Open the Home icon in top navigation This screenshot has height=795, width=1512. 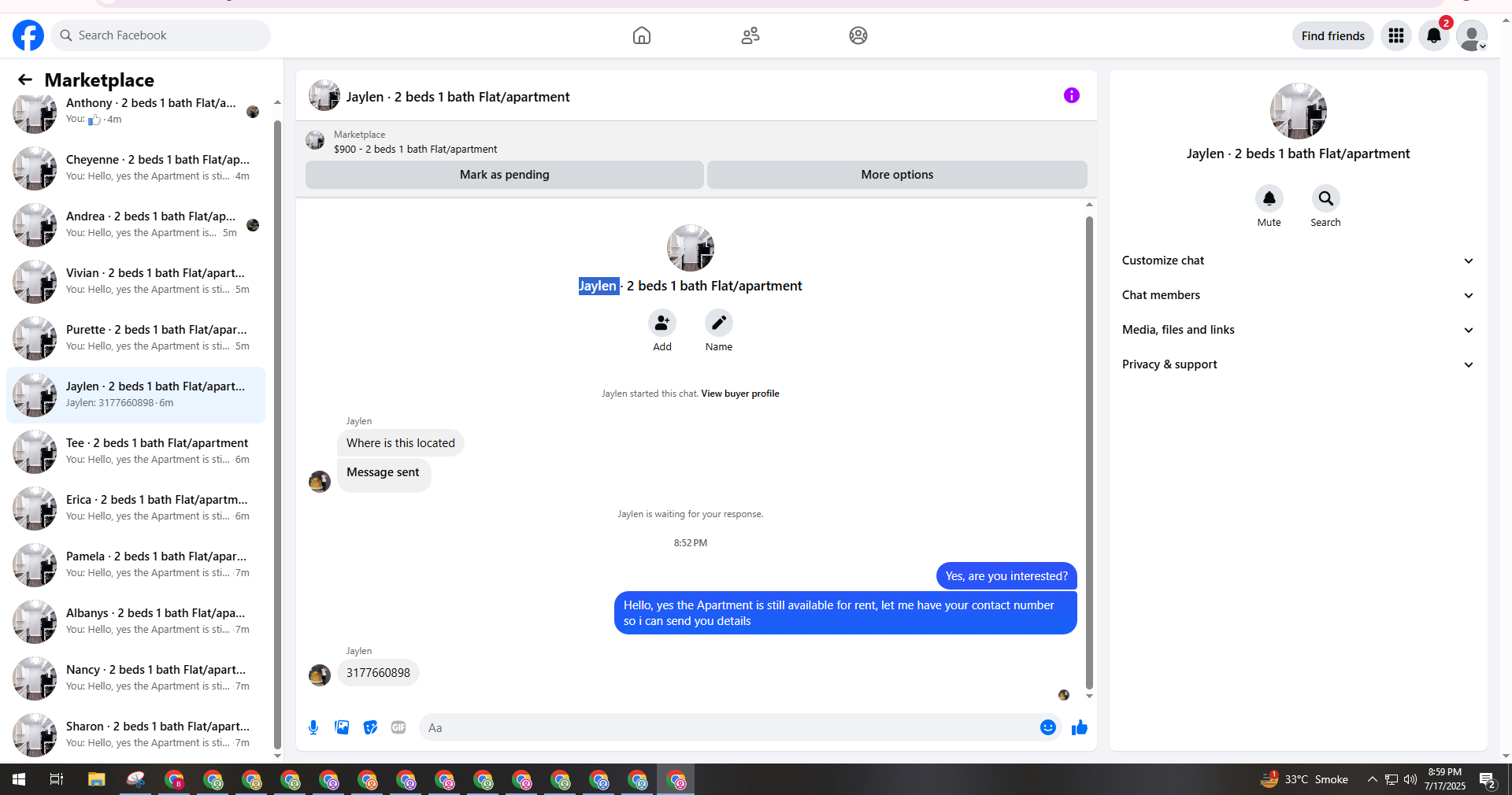[642, 35]
